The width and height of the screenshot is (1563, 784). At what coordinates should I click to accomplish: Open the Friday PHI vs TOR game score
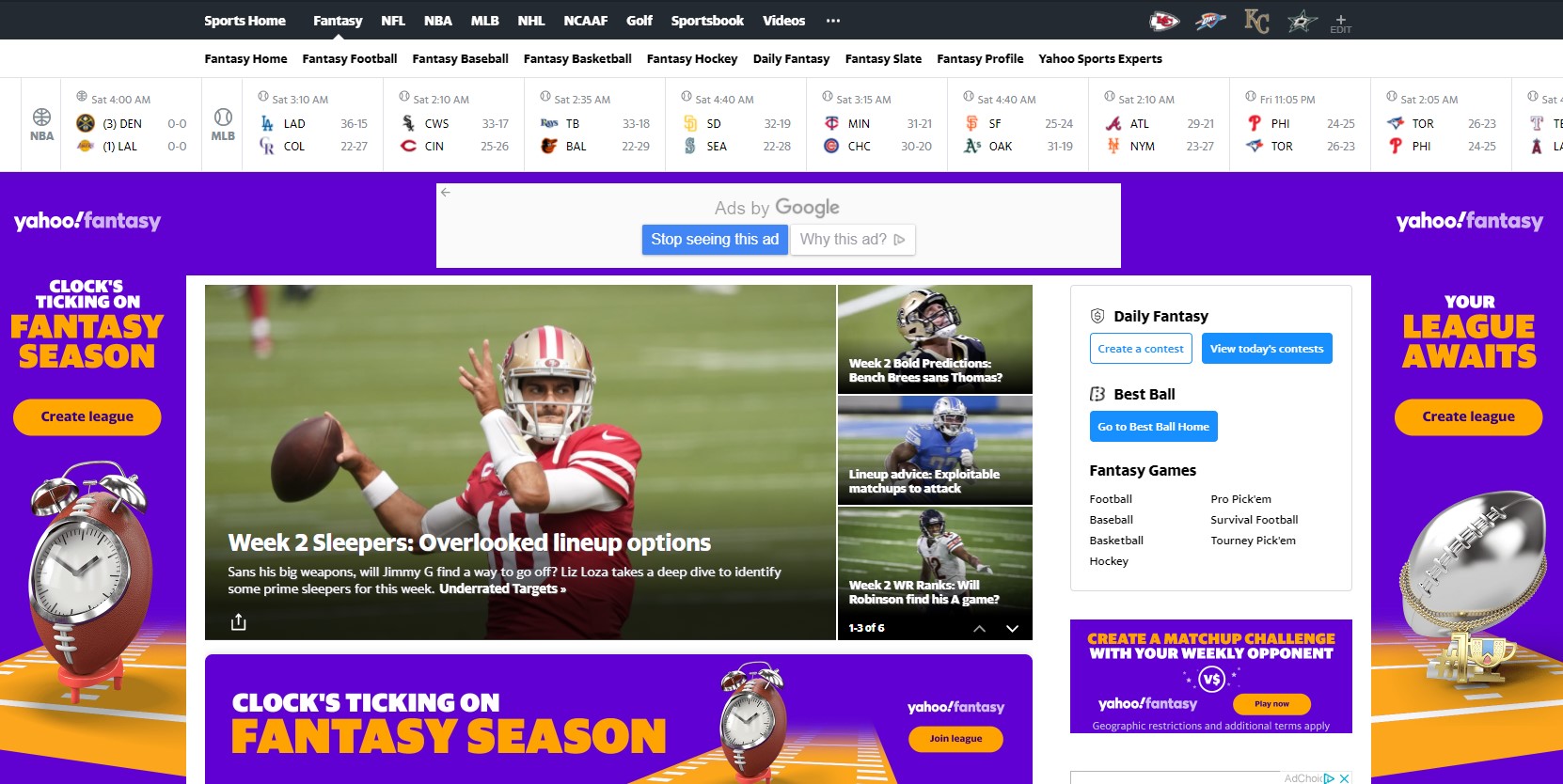click(1301, 124)
